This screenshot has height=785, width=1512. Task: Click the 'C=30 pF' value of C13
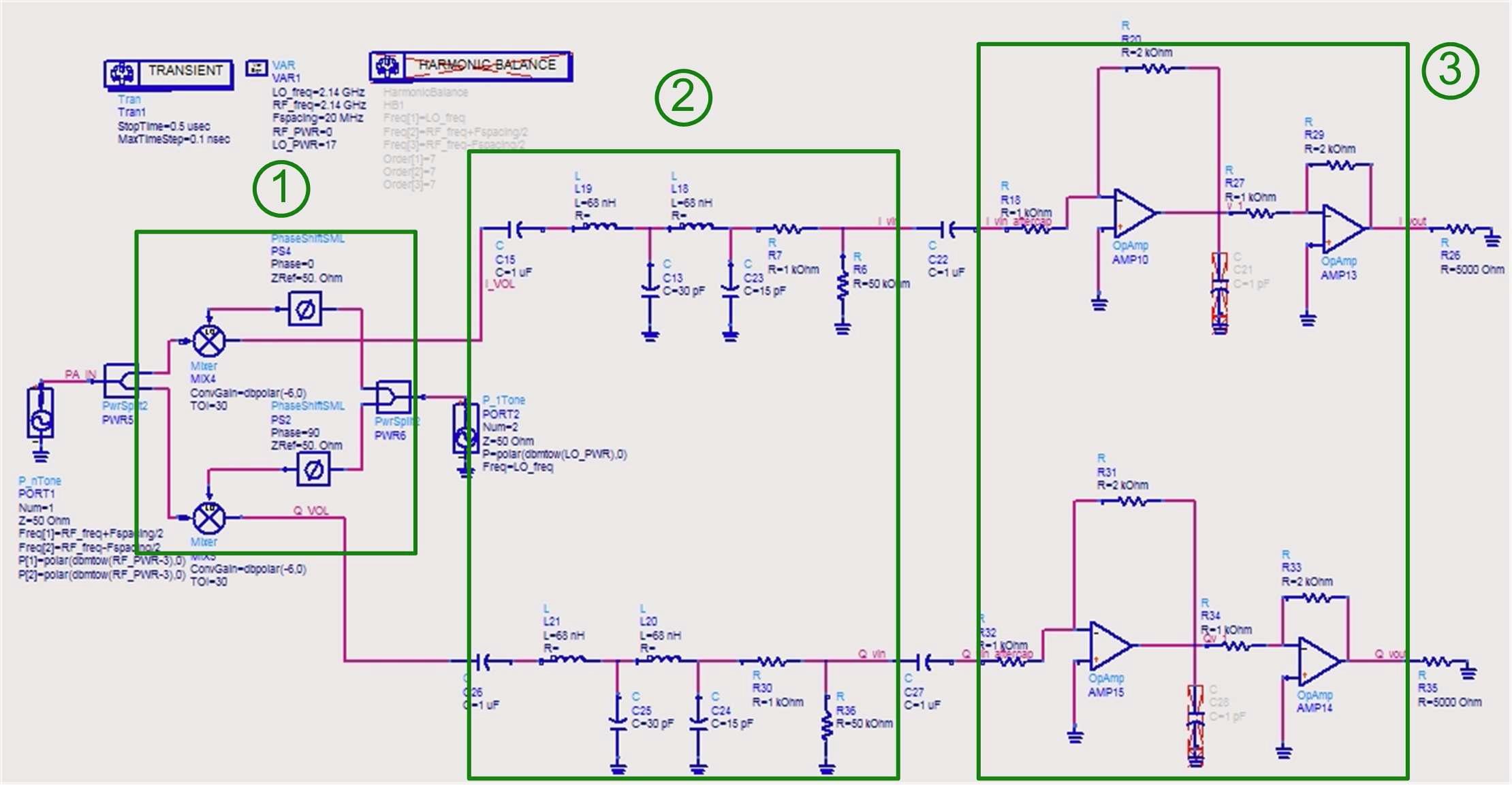tap(684, 291)
